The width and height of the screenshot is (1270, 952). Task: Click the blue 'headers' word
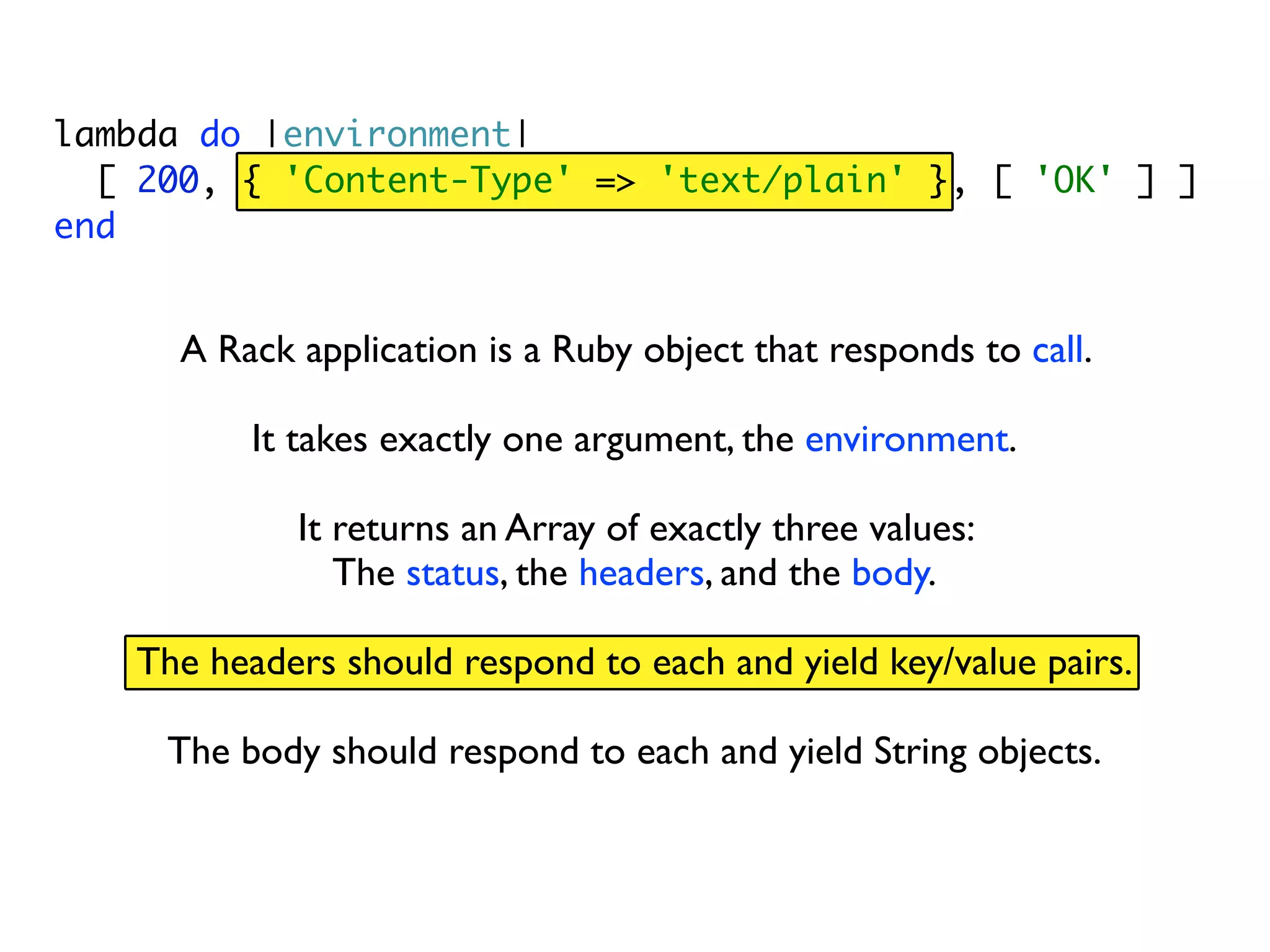click(x=641, y=573)
